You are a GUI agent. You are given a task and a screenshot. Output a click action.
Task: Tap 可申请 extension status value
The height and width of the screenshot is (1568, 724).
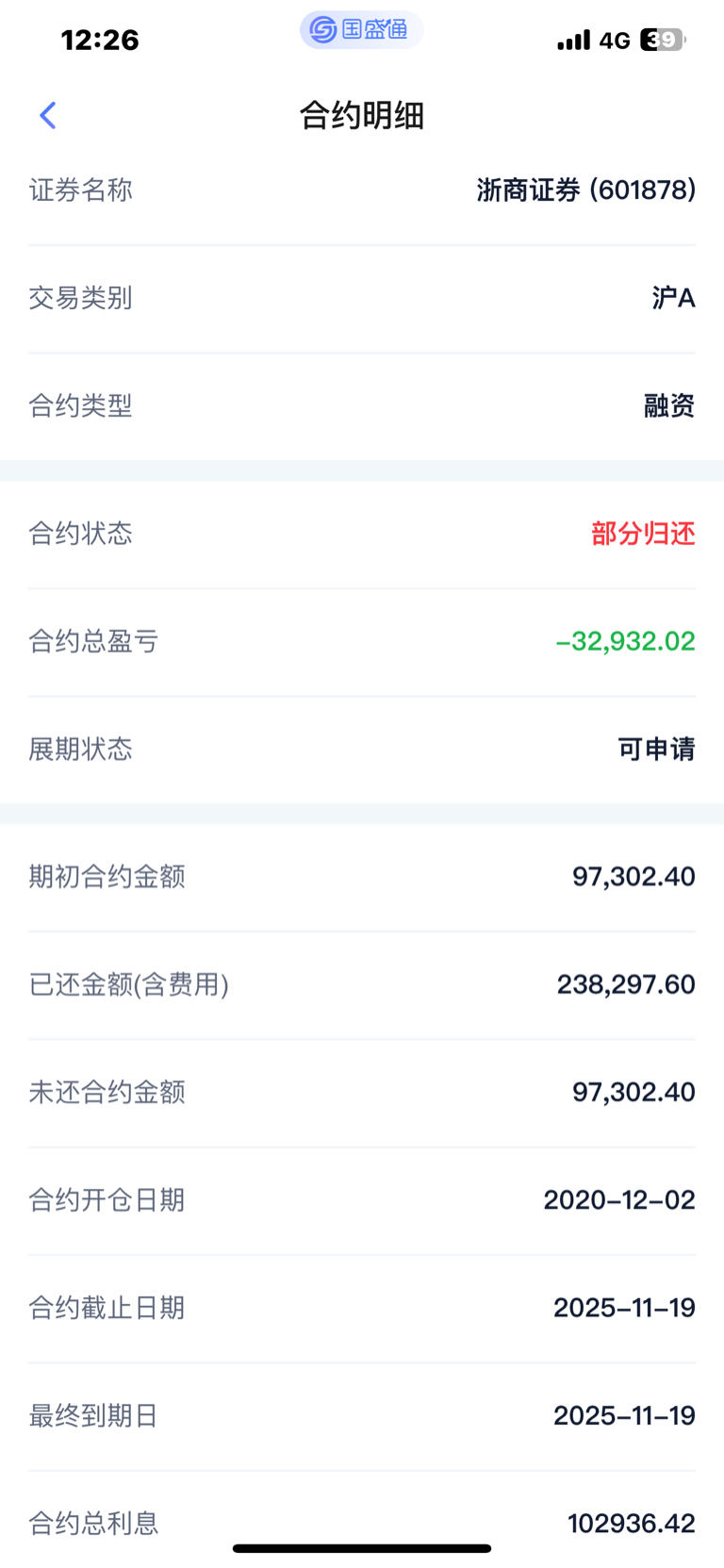[657, 750]
